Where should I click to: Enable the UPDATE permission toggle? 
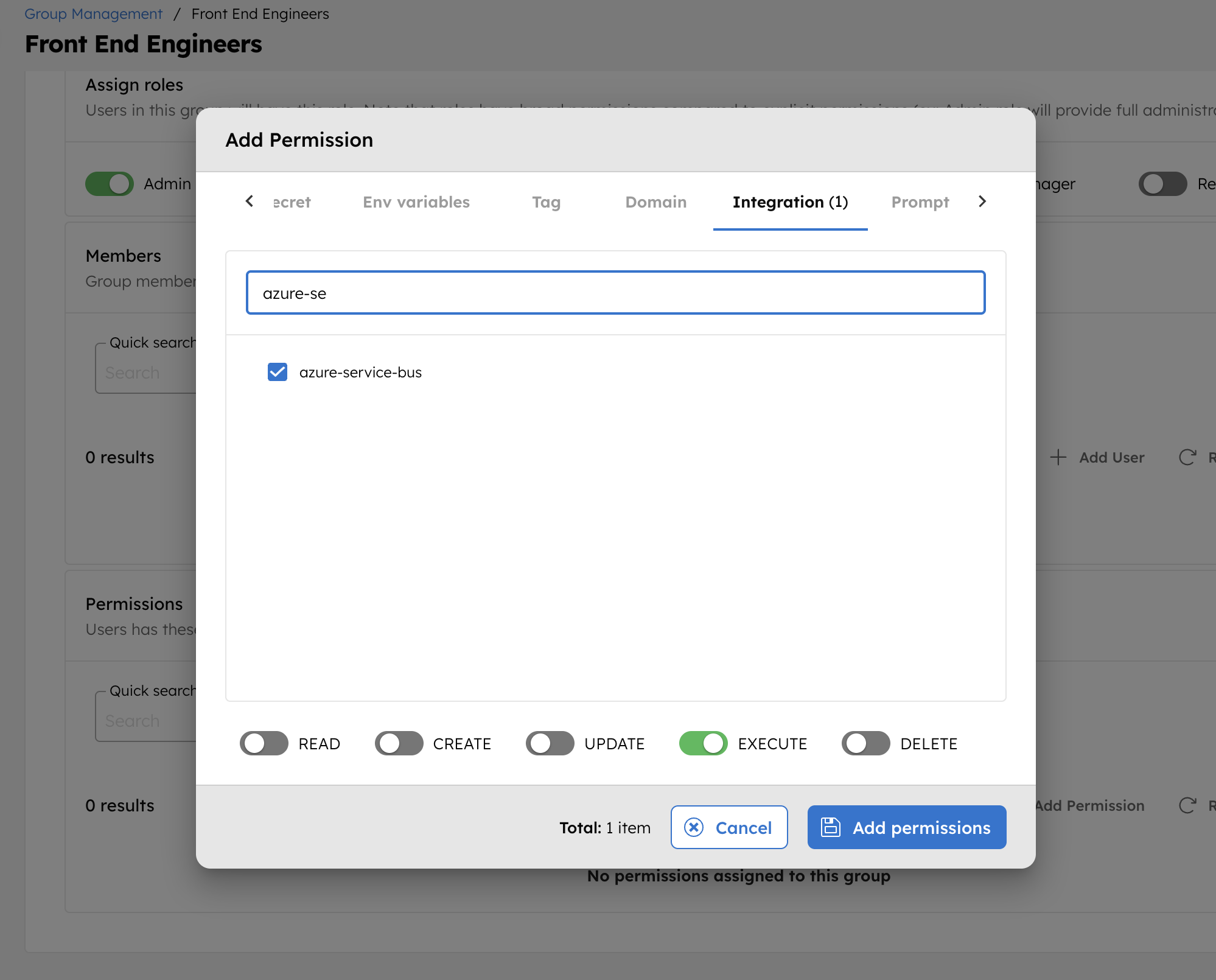coord(550,743)
